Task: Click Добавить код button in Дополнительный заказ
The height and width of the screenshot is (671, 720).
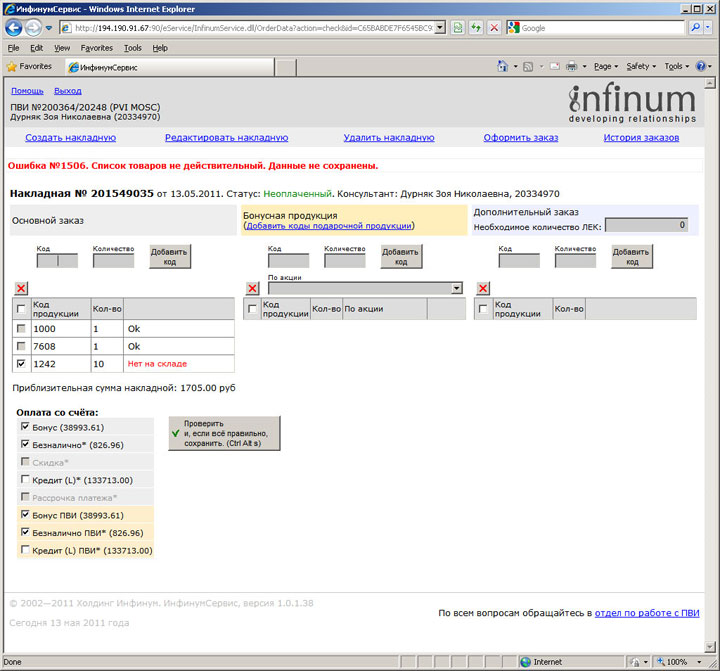Action: click(x=631, y=256)
